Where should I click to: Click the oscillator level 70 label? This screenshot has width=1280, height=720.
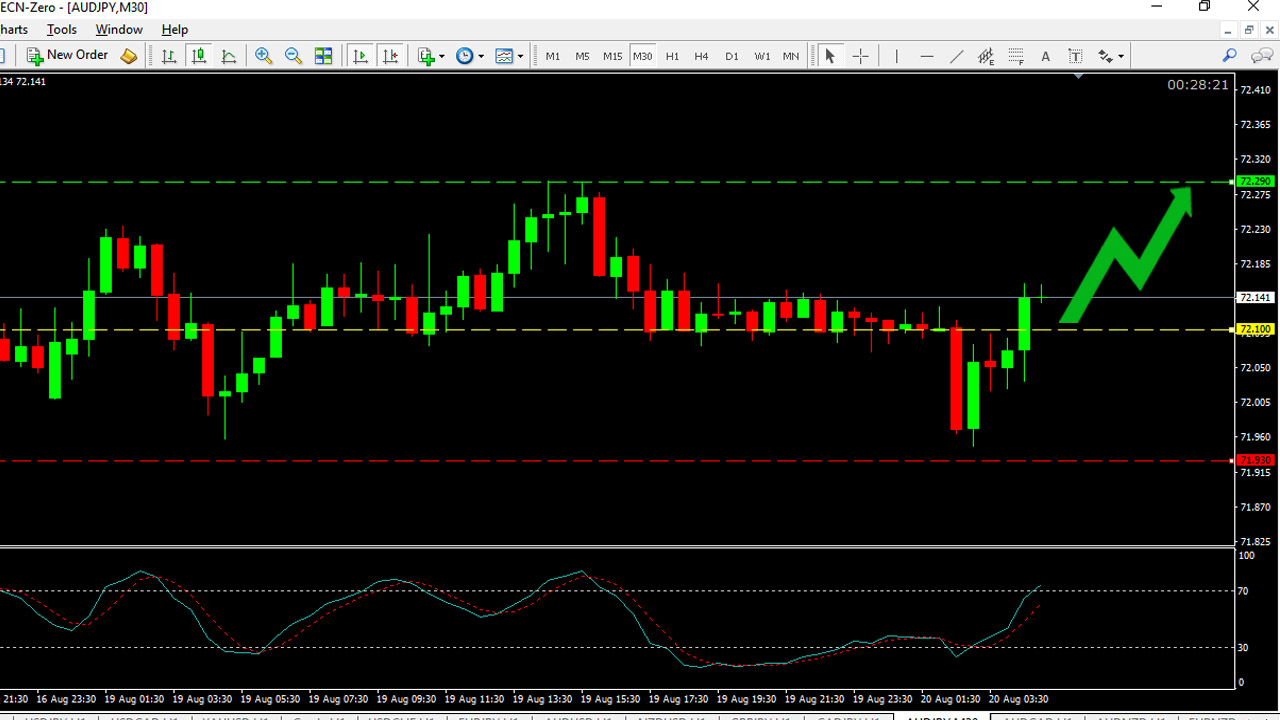pos(1244,591)
